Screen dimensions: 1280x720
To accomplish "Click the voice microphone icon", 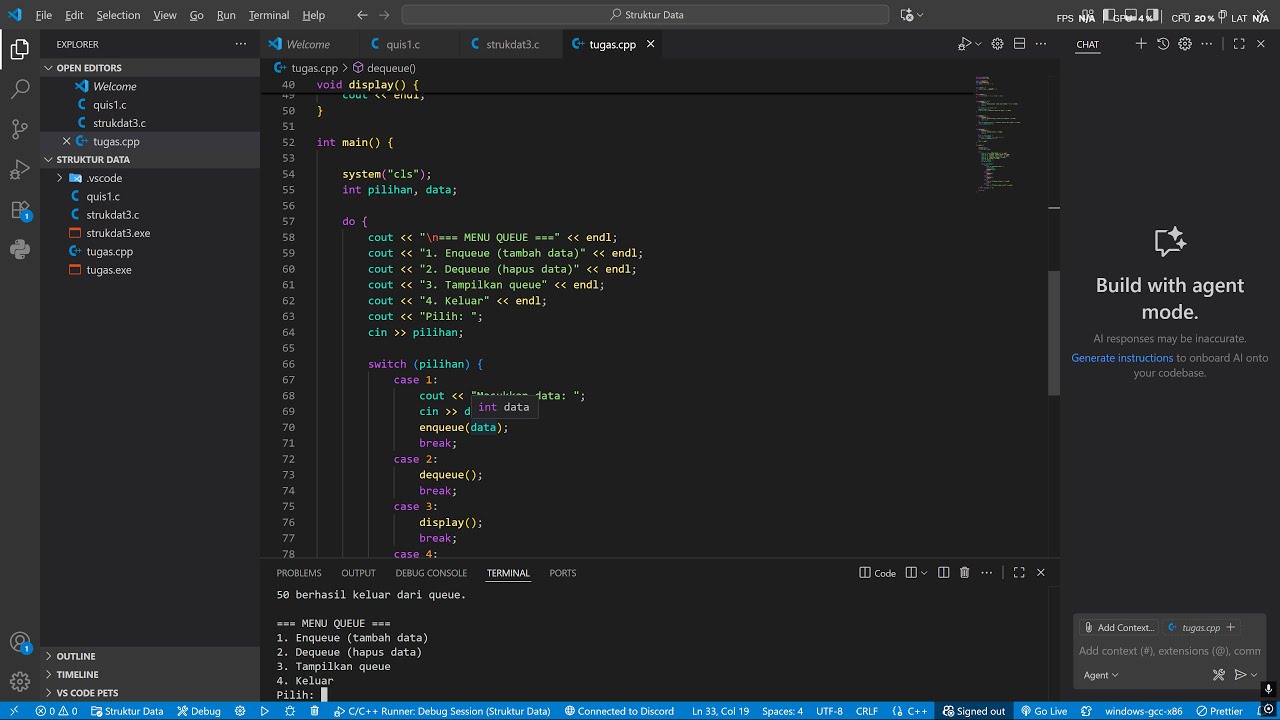I will (1268, 690).
